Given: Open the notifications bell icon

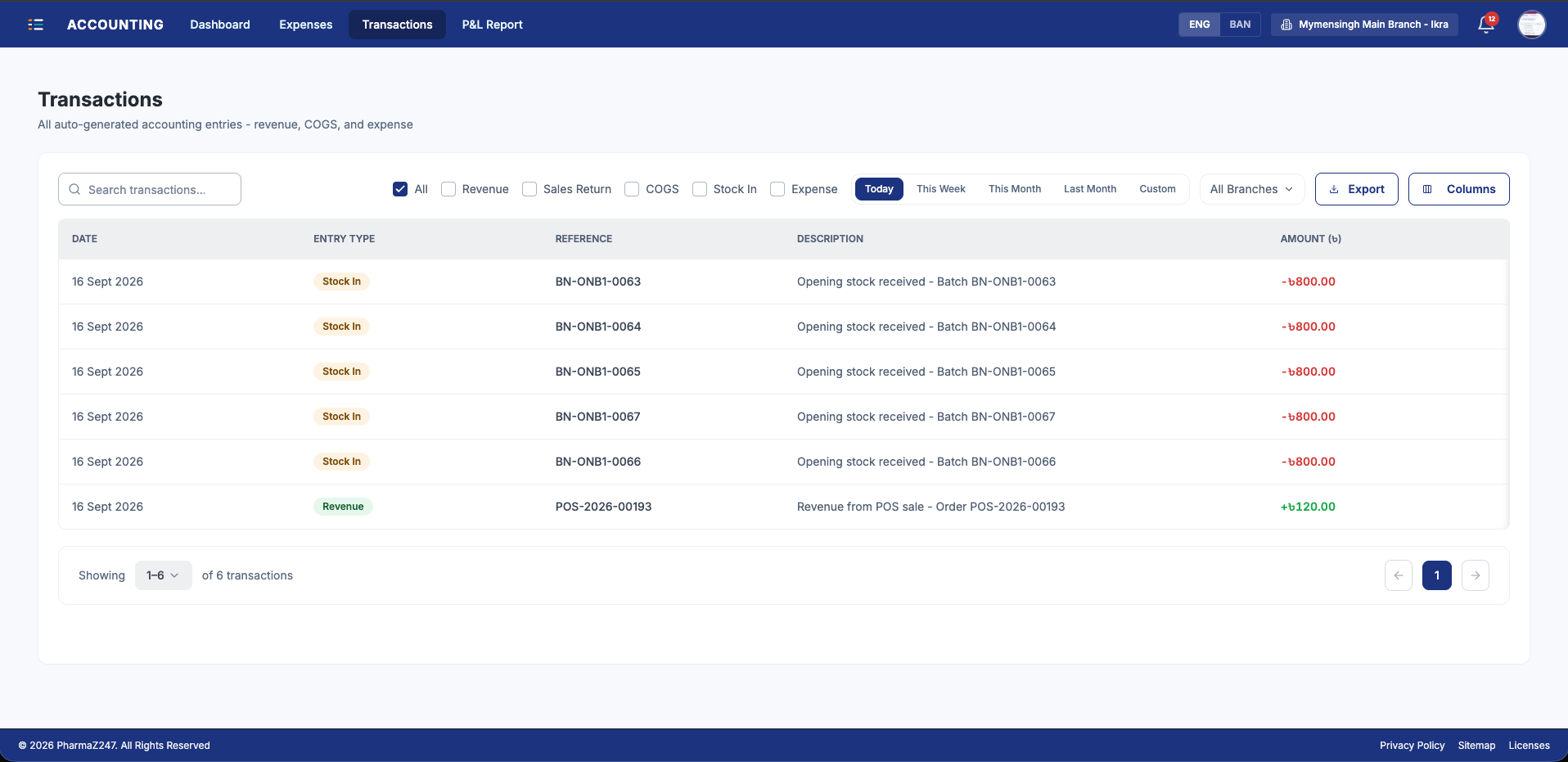Looking at the screenshot, I should (1486, 25).
